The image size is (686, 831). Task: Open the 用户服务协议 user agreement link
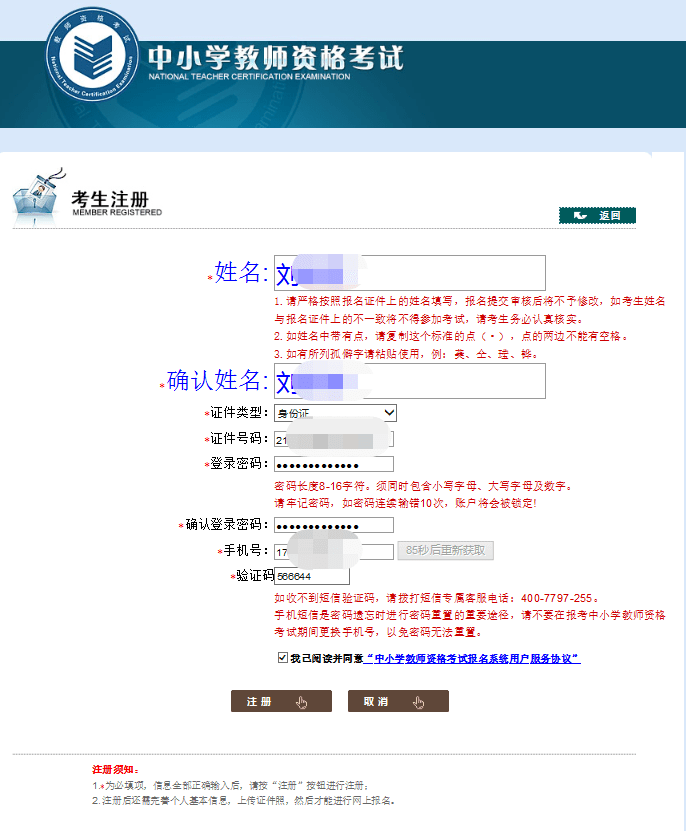coord(472,659)
